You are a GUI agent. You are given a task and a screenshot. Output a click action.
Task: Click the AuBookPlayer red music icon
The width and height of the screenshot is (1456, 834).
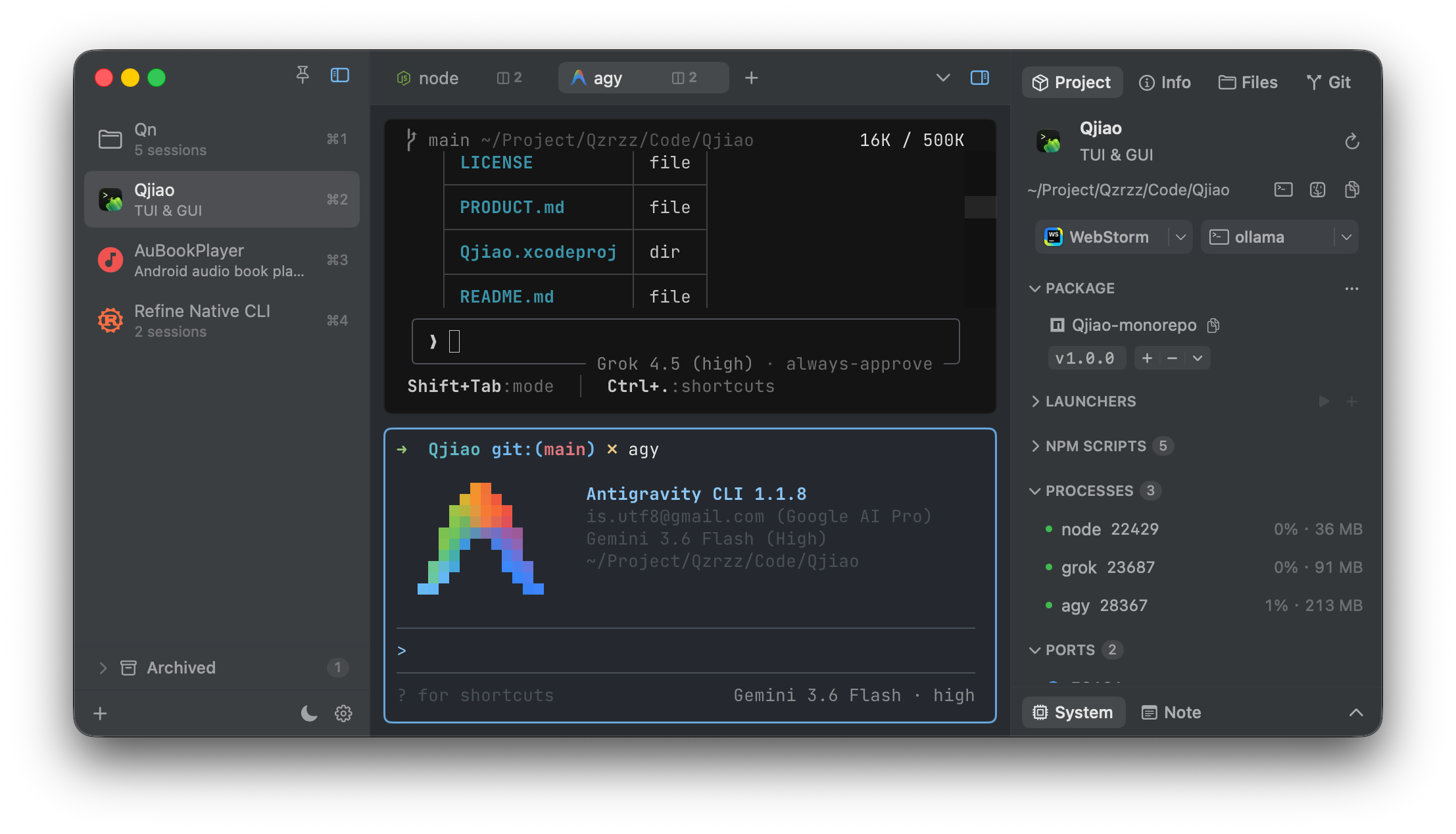coord(110,260)
